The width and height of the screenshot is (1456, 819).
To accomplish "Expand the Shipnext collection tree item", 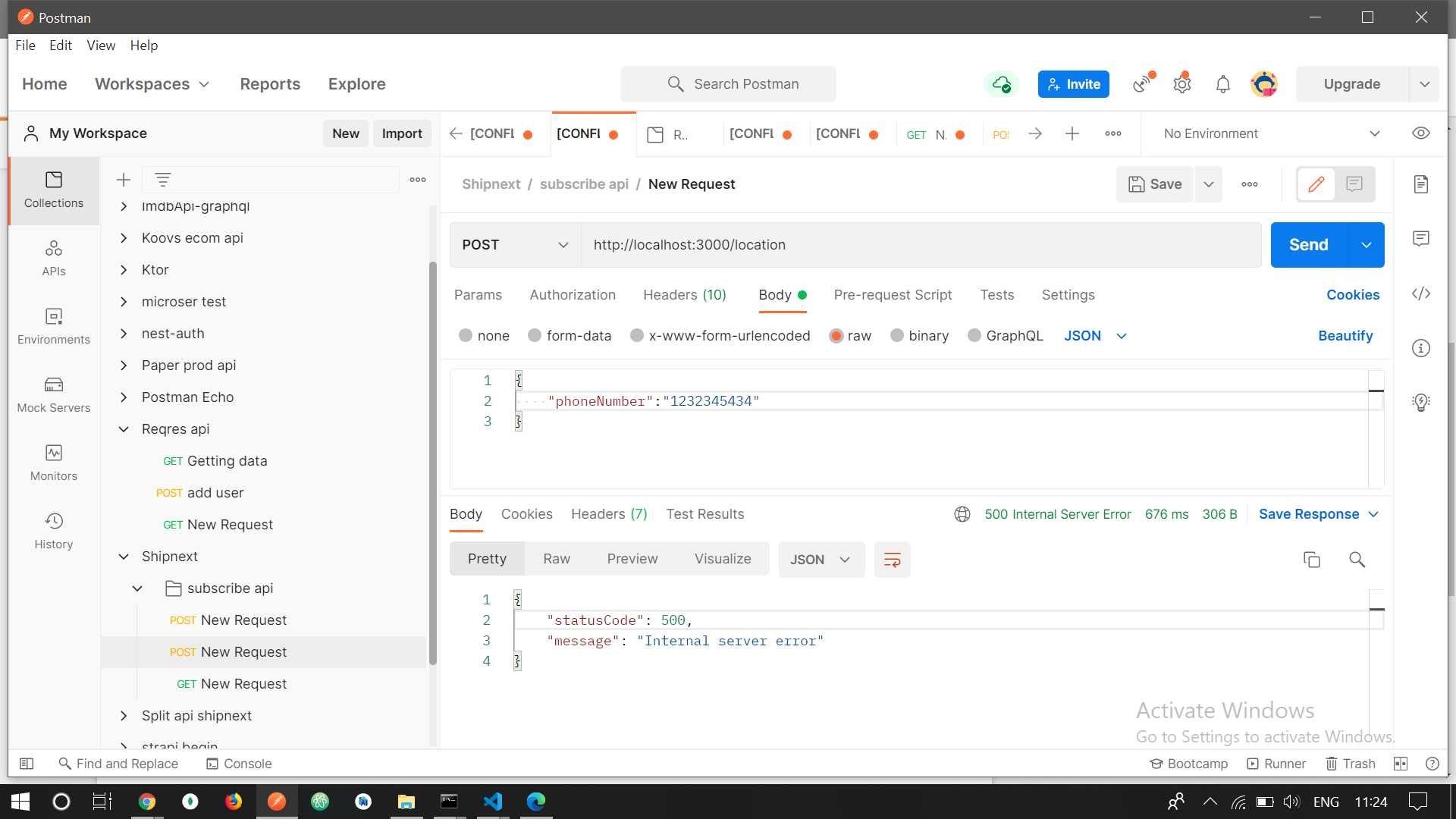I will [123, 556].
